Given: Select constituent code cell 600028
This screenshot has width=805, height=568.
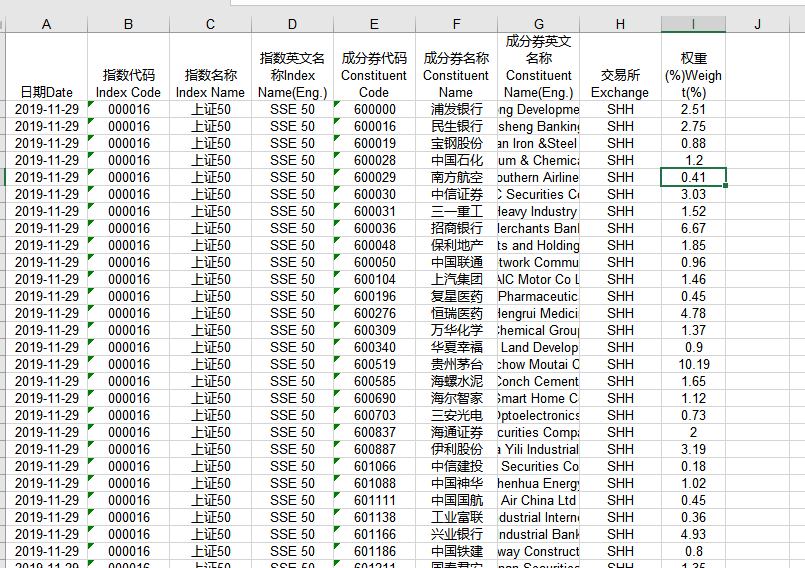Looking at the screenshot, I should tap(374, 160).
